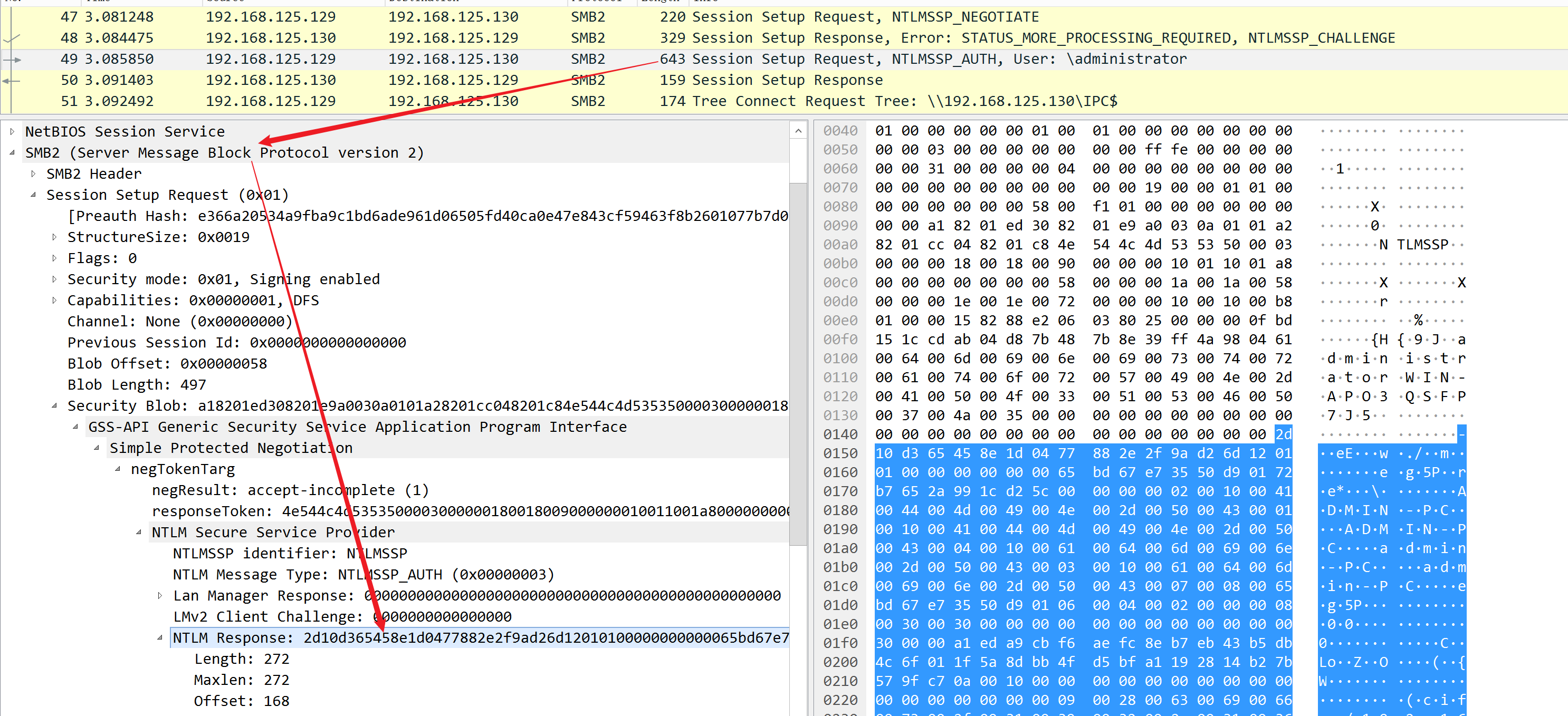Select packet 47 NTLMSSP_NEGOTIATE row
This screenshot has height=716, width=1568.
click(784, 17)
